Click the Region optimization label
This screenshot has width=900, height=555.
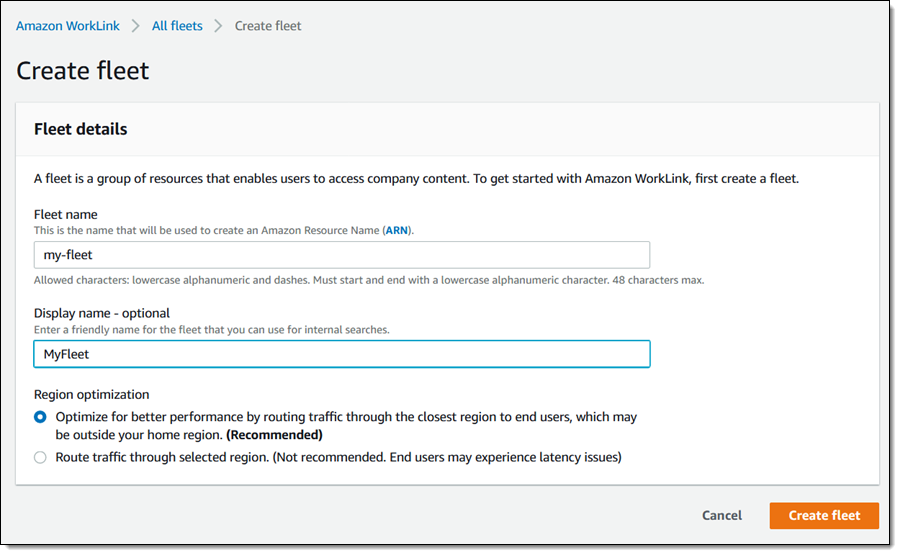91,395
